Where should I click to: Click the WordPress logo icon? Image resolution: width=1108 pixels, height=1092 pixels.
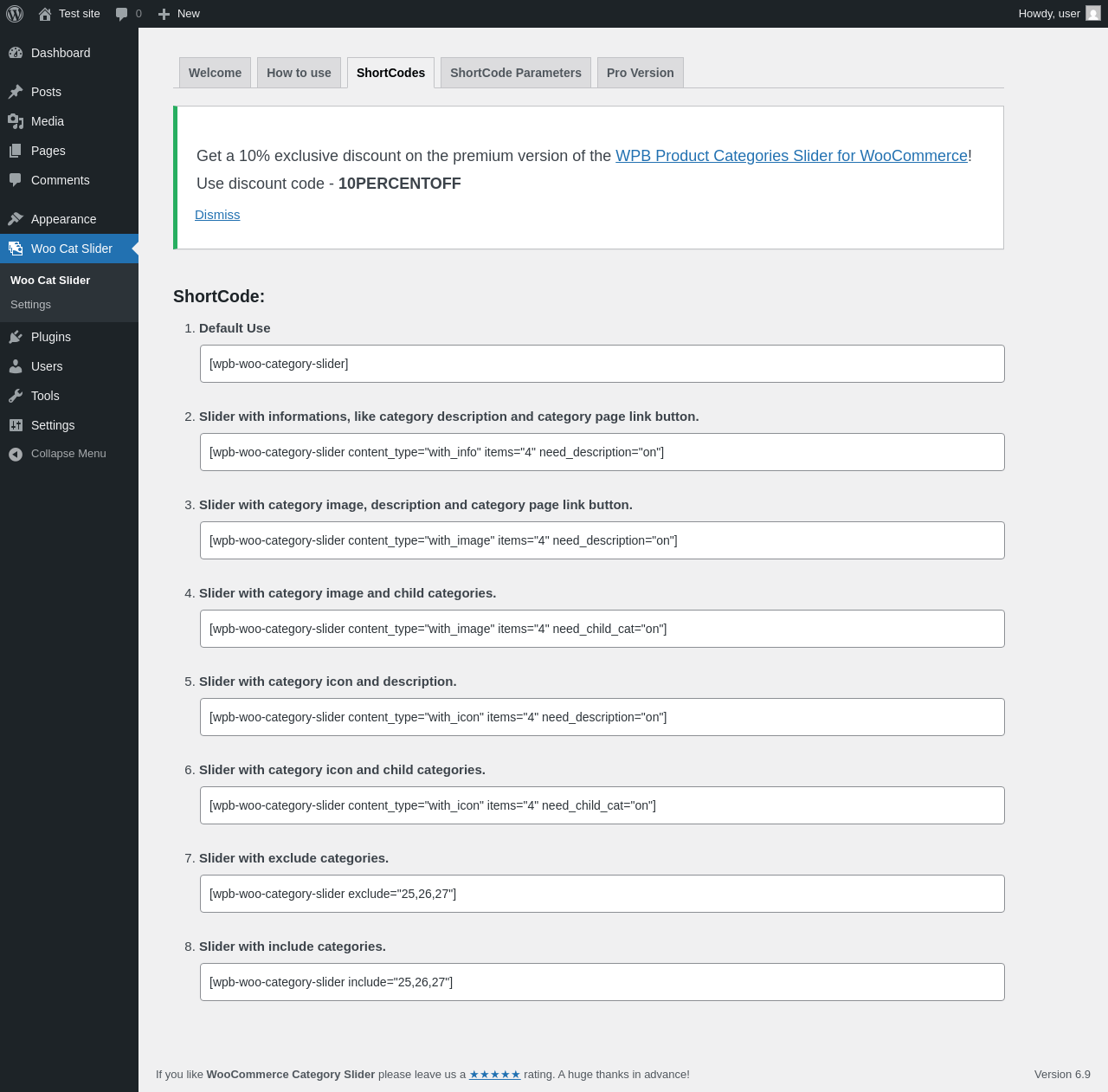coord(15,14)
